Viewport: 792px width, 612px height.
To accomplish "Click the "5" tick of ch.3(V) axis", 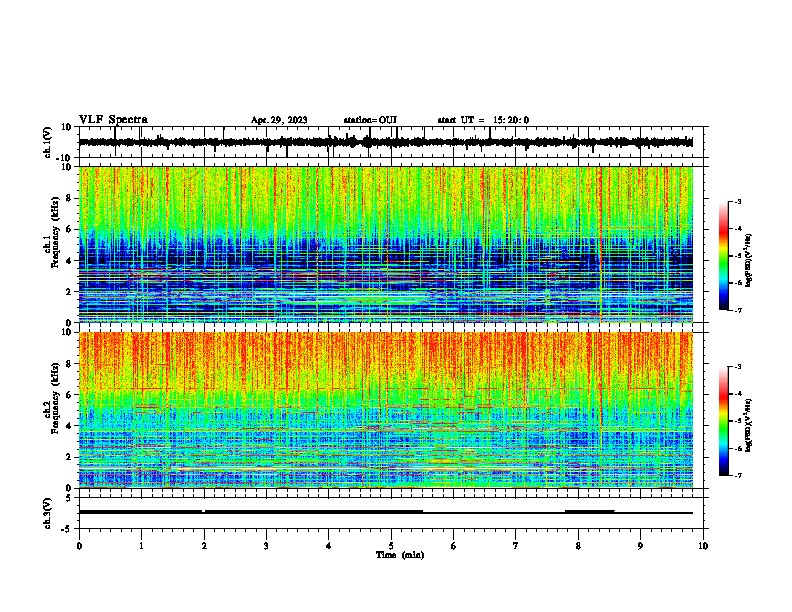I will [x=69, y=498].
